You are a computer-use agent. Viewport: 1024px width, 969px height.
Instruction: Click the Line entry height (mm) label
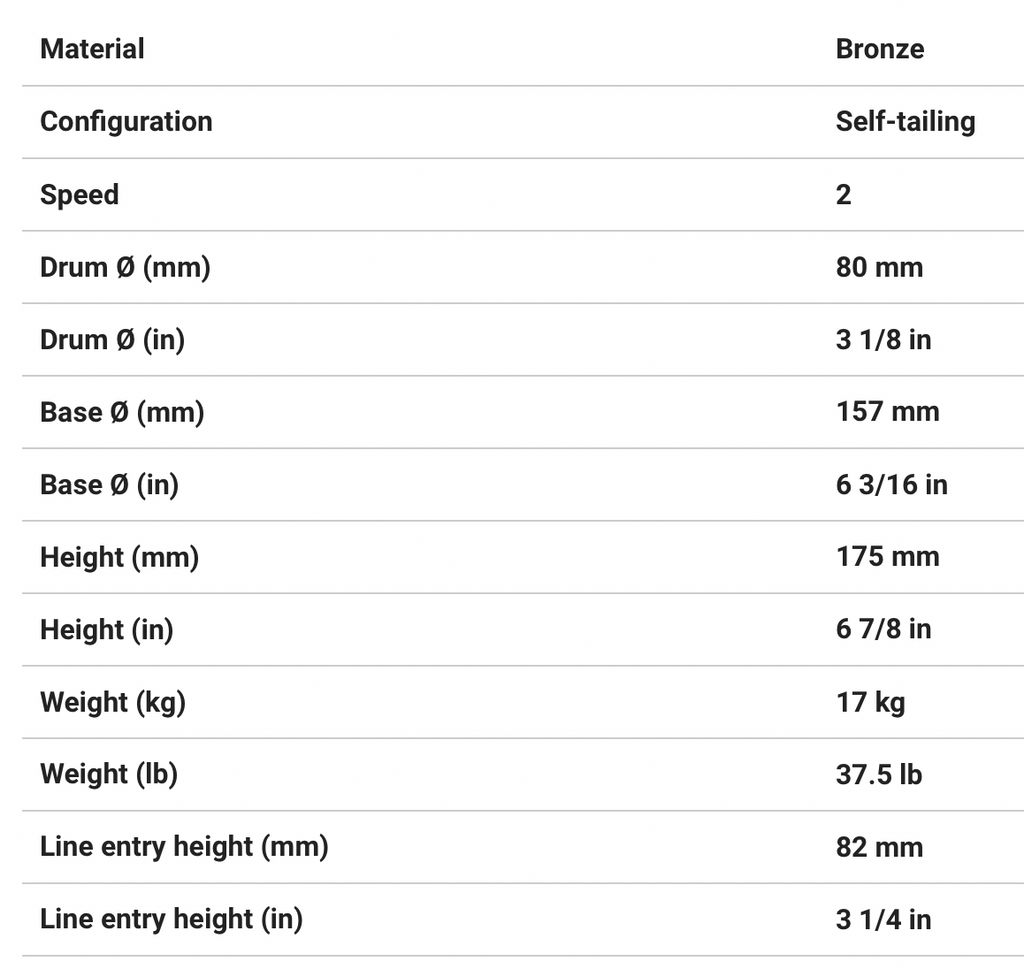tap(184, 847)
